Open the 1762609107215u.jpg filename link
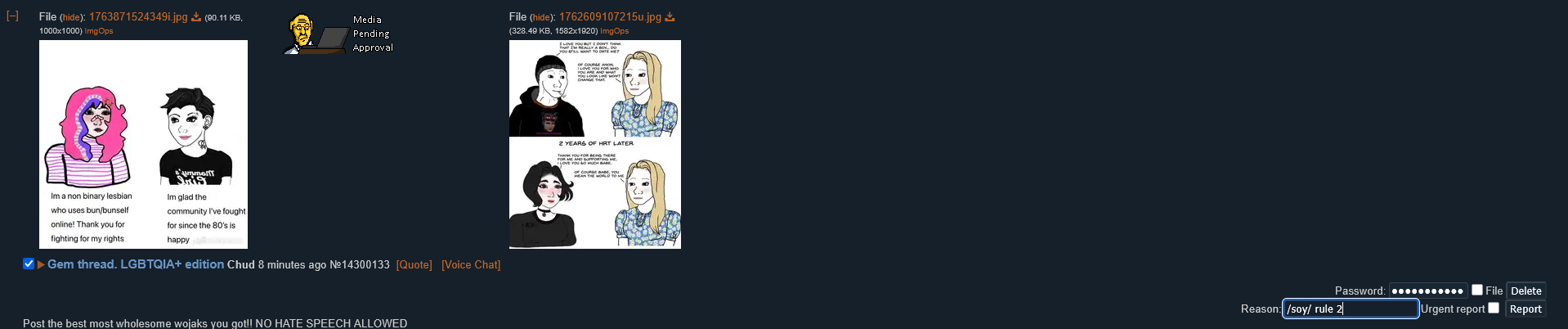This screenshot has width=1568, height=329. (x=610, y=17)
